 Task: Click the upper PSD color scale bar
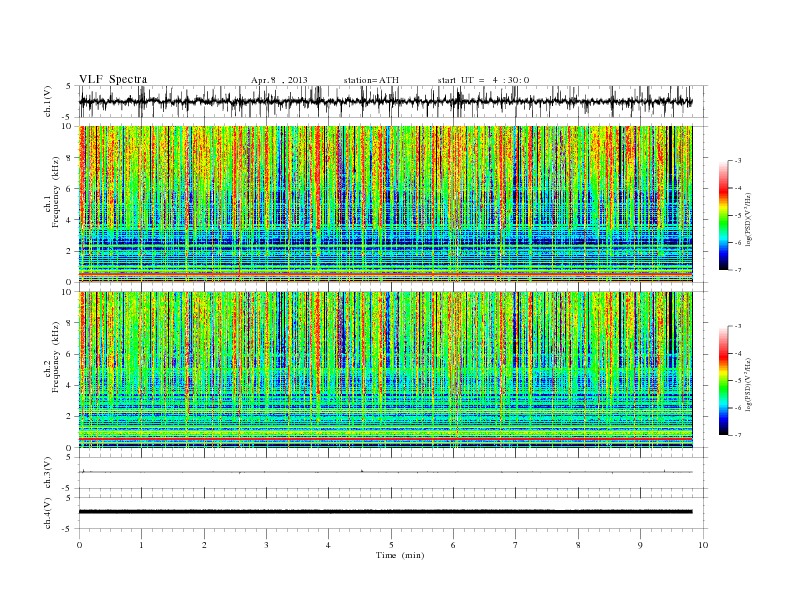tap(724, 216)
